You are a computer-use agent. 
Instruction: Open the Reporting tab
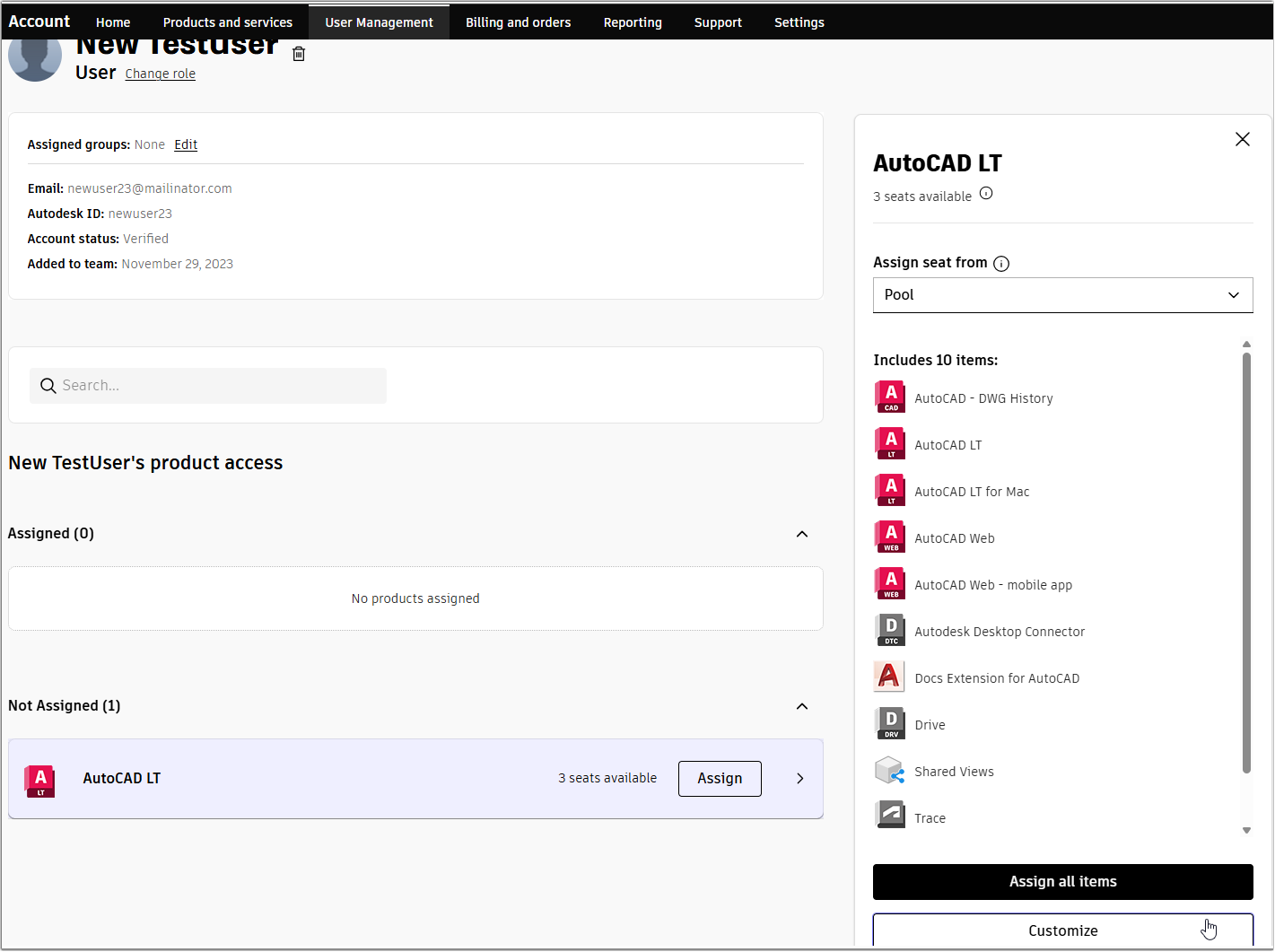pos(633,22)
